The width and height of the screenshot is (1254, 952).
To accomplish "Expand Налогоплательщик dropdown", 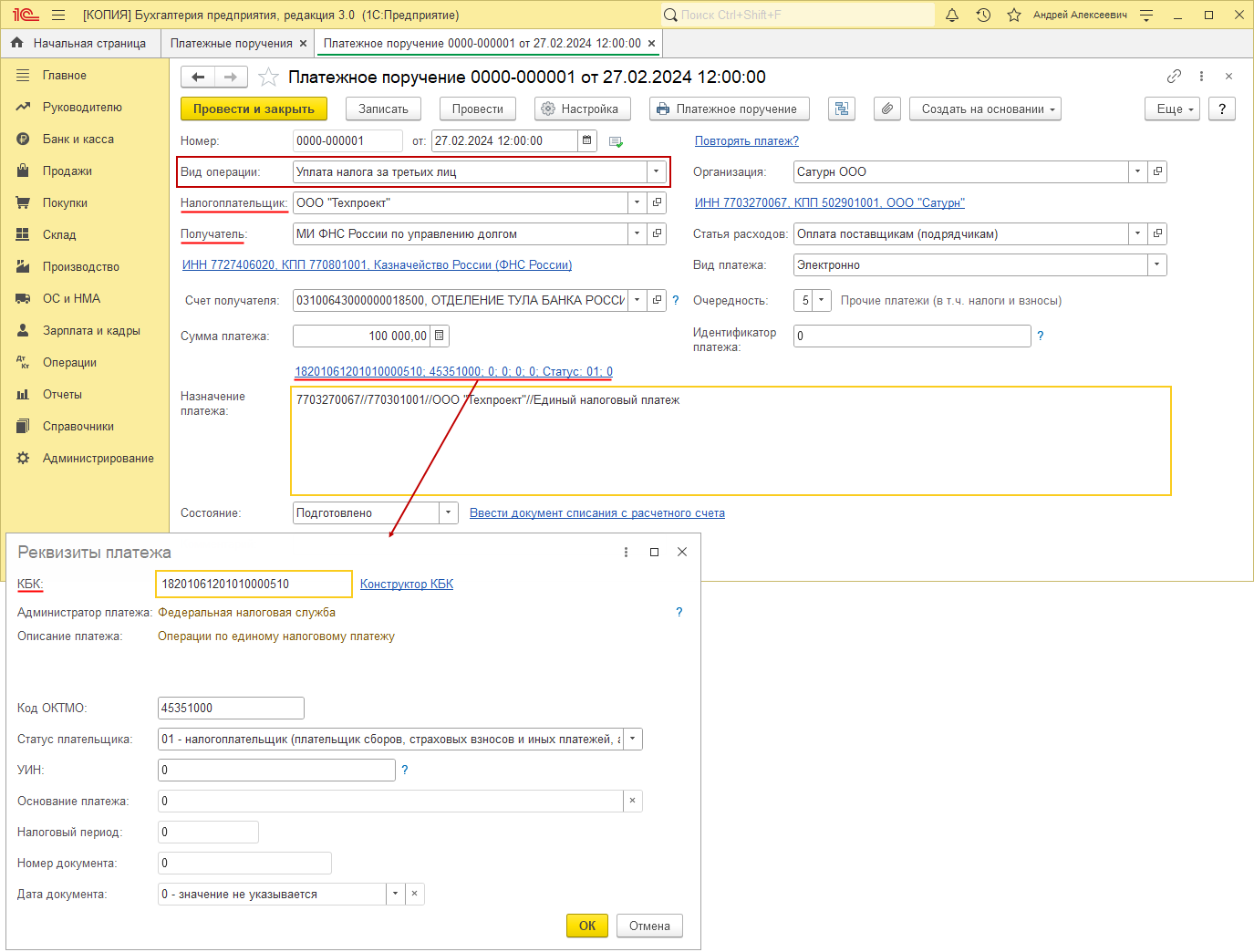I will [637, 202].
